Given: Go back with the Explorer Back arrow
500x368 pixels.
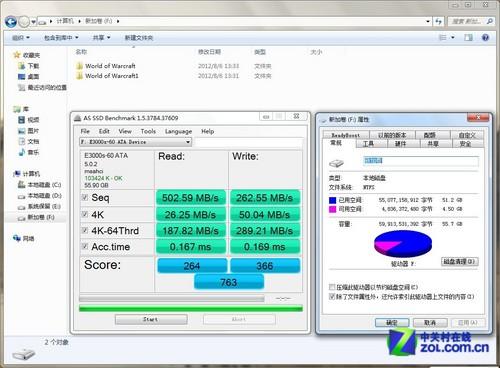Looking at the screenshot, I should (x=11, y=22).
